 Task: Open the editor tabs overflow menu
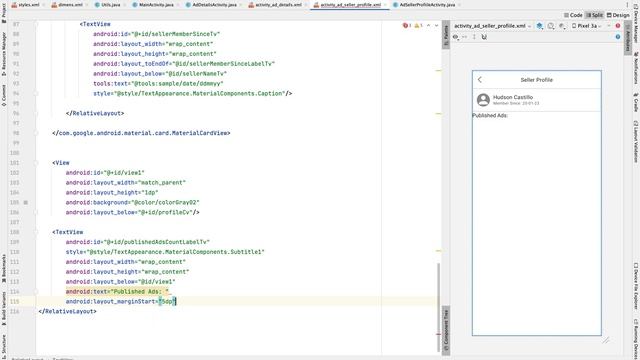pos(627,5)
